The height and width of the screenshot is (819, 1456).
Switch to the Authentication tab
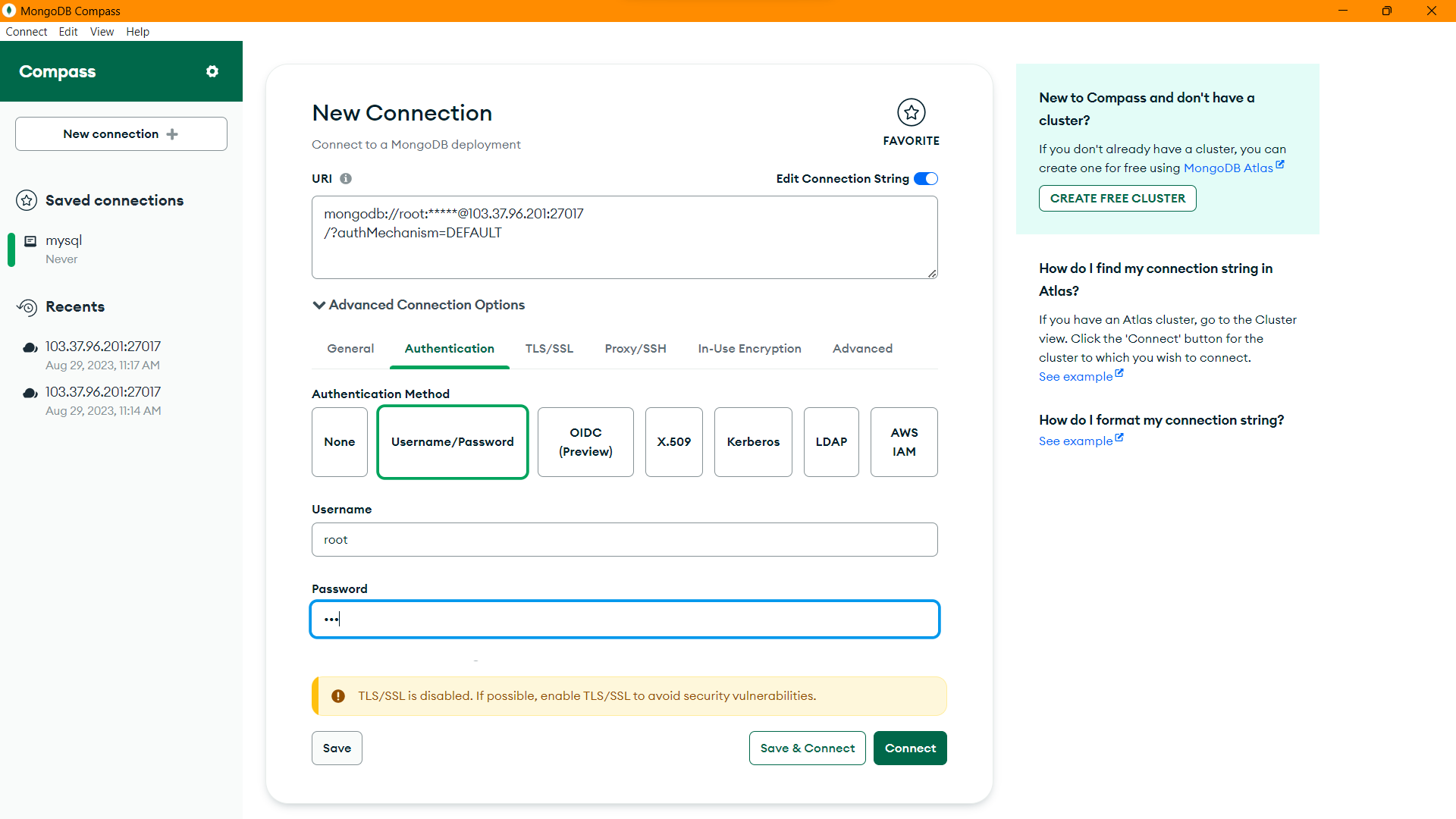click(450, 349)
